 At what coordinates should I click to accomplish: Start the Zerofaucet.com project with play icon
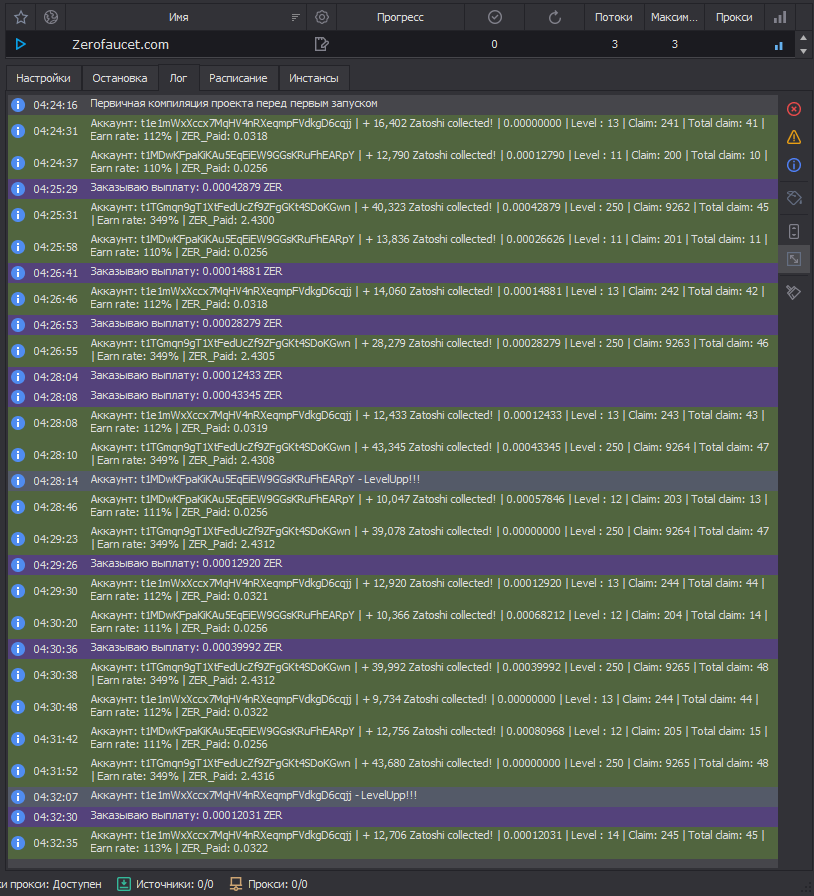tap(20, 44)
